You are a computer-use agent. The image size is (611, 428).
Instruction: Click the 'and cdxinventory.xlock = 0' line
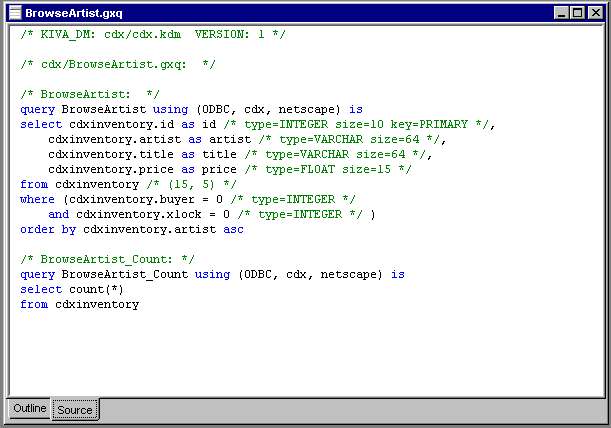tap(212, 214)
